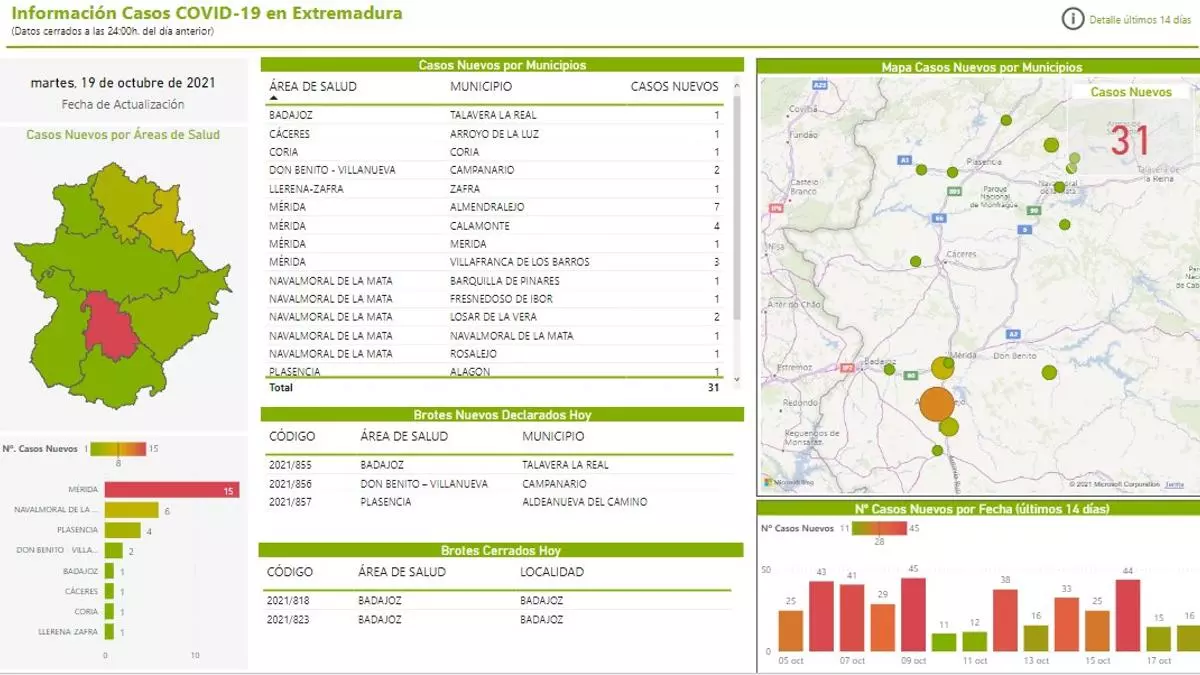
Task: Sort table by MUNICIPIO column header
Action: pyautogui.click(x=481, y=87)
